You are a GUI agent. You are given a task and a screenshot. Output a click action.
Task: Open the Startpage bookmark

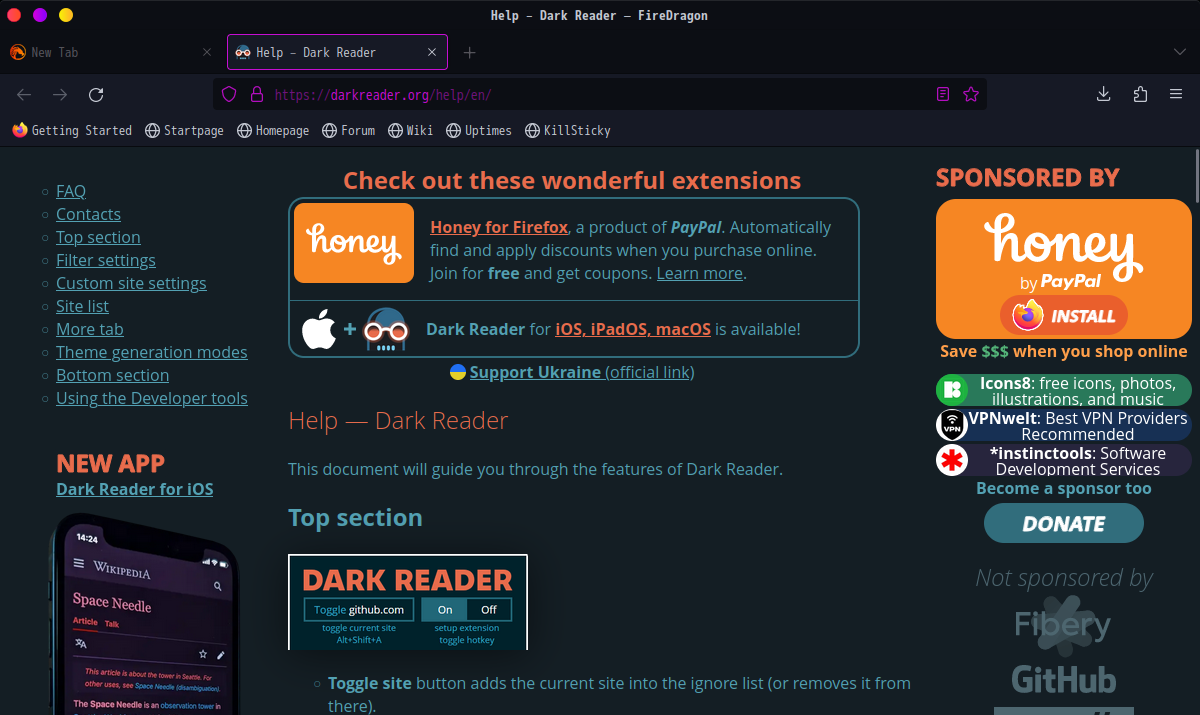pyautogui.click(x=185, y=130)
